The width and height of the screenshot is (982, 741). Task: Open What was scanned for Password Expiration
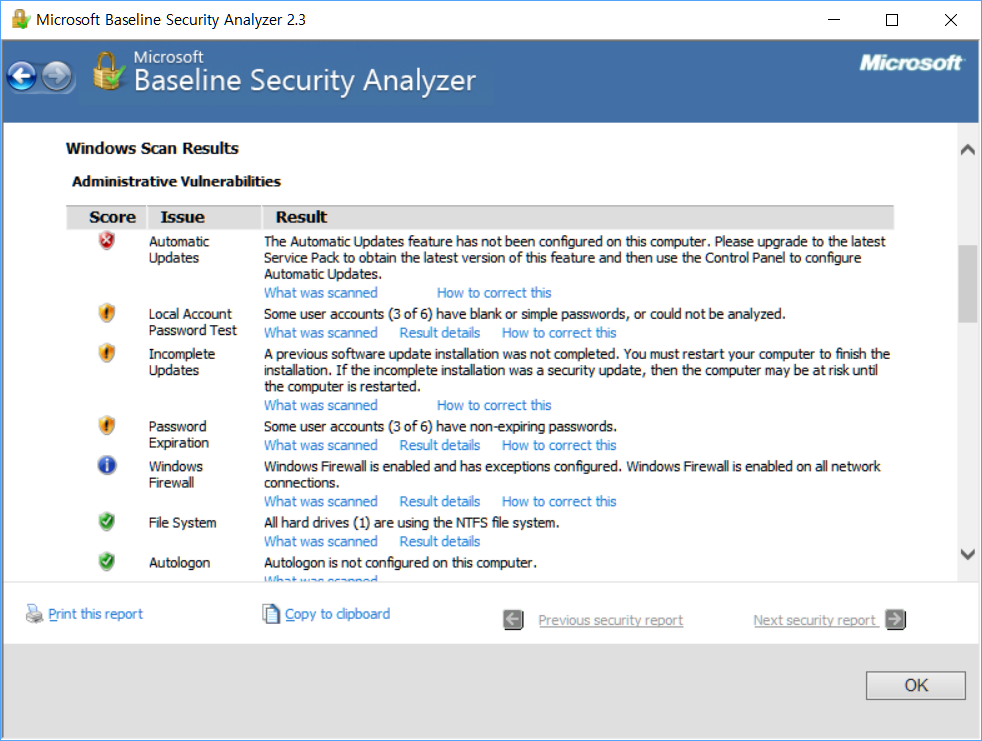321,445
